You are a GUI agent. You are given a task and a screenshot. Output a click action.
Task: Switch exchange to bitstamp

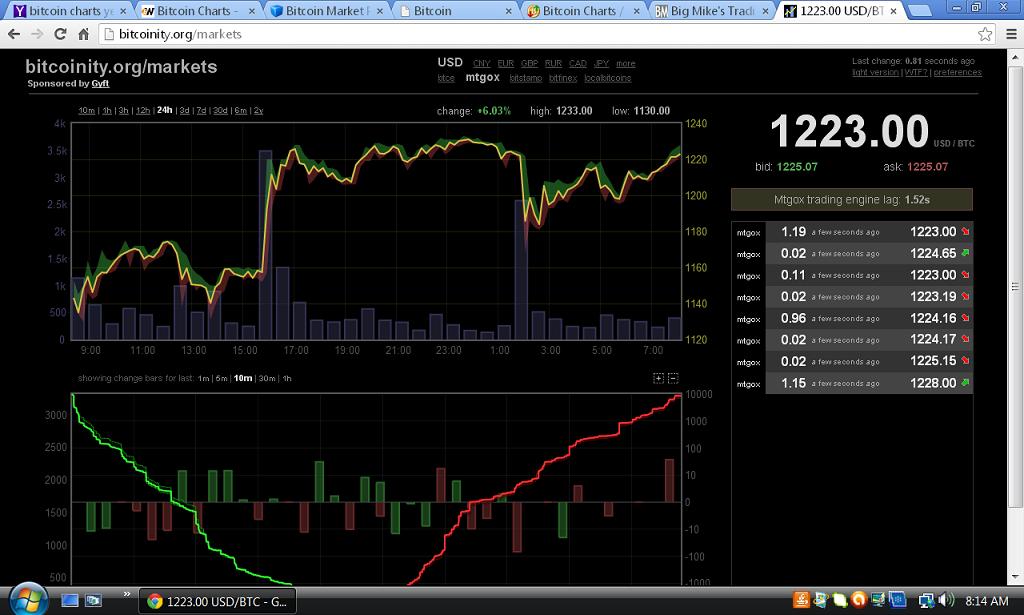526,78
